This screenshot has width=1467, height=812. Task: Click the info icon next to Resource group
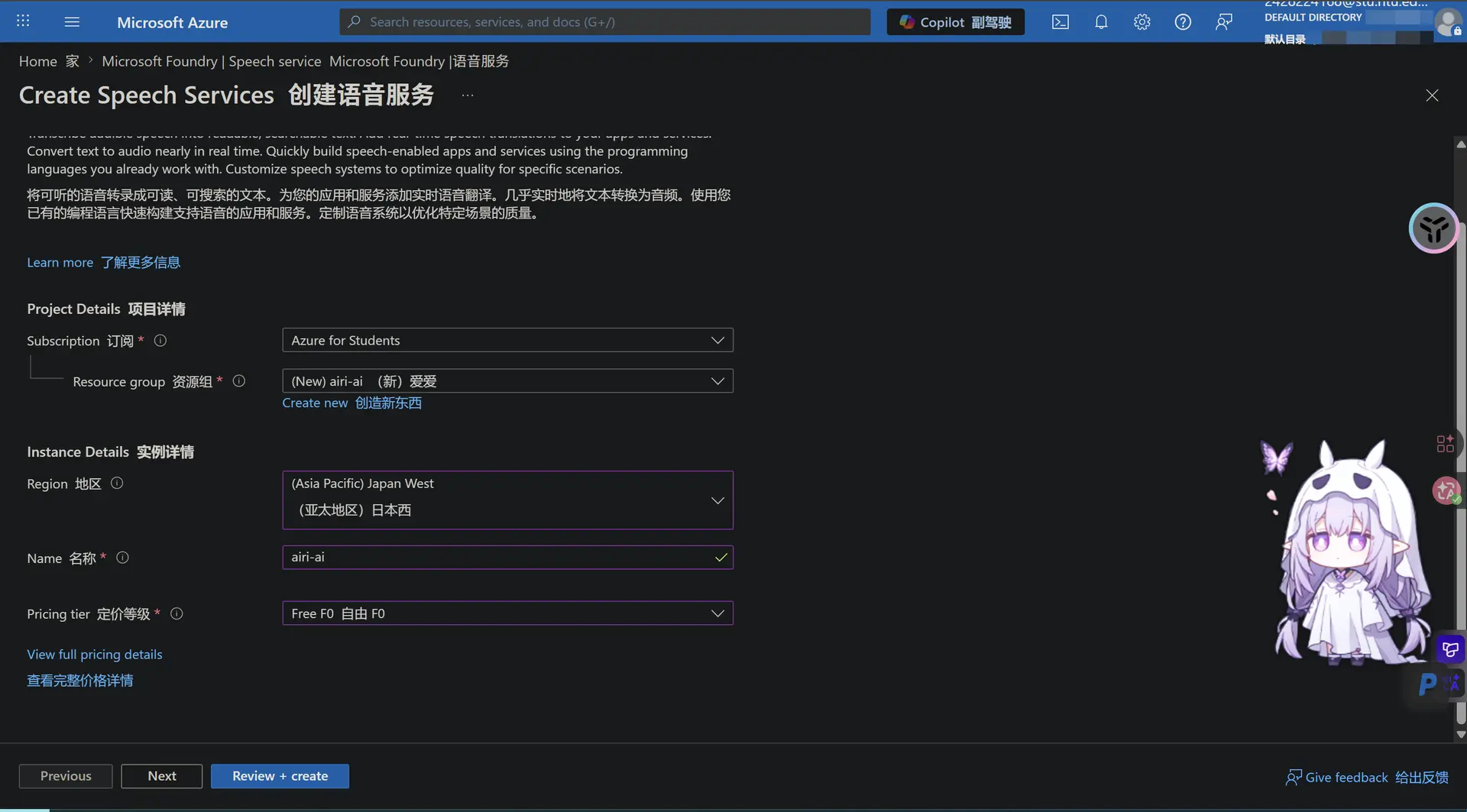coord(239,381)
